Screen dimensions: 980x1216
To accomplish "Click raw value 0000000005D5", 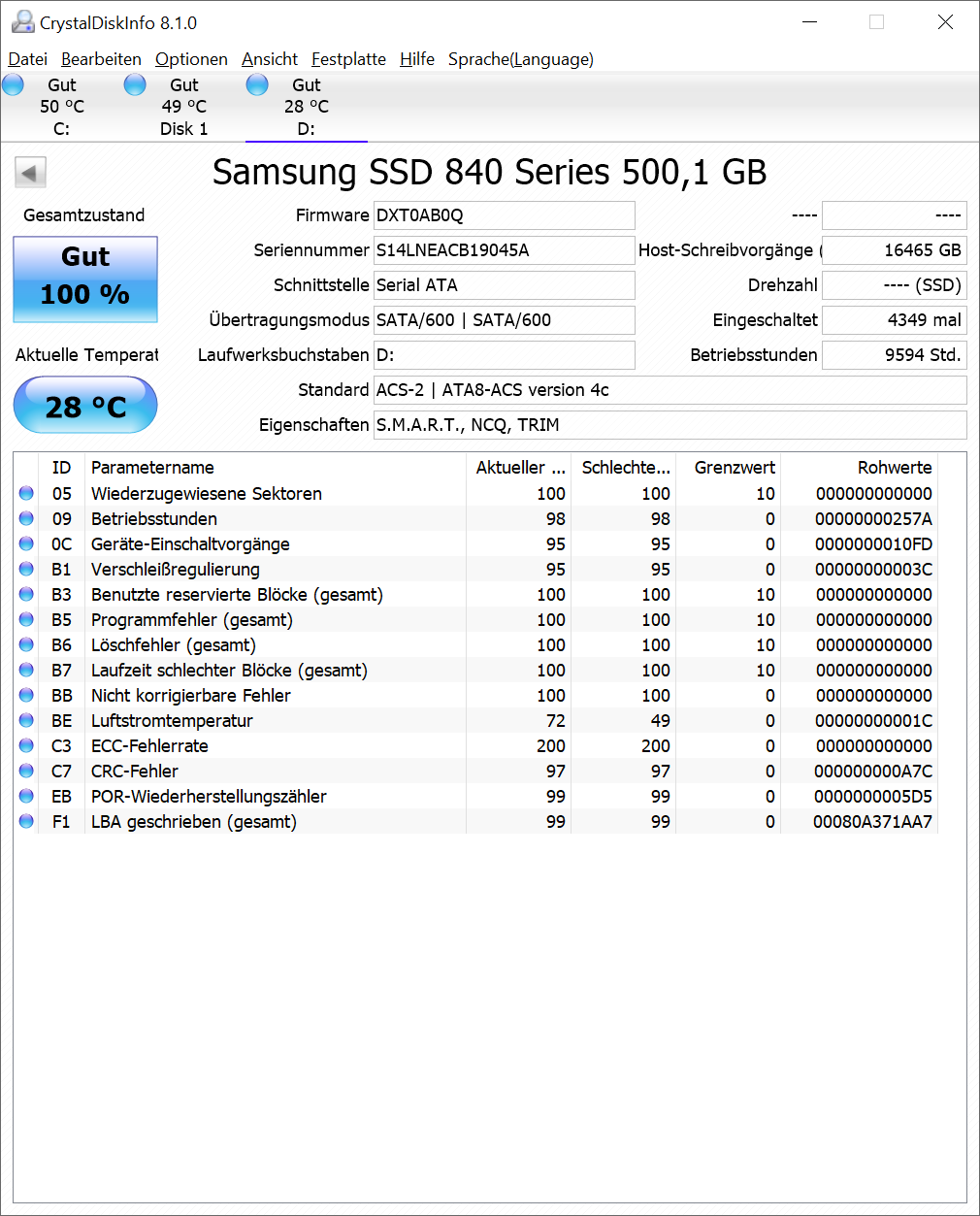I will (873, 797).
